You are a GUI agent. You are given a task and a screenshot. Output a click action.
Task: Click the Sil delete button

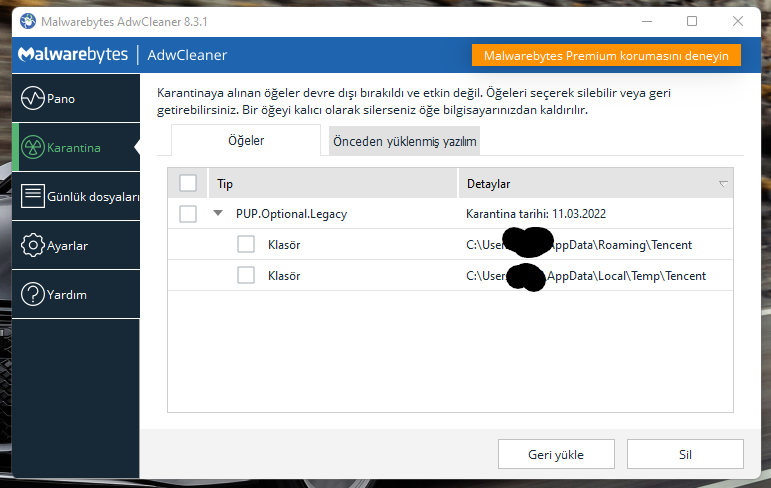[685, 454]
